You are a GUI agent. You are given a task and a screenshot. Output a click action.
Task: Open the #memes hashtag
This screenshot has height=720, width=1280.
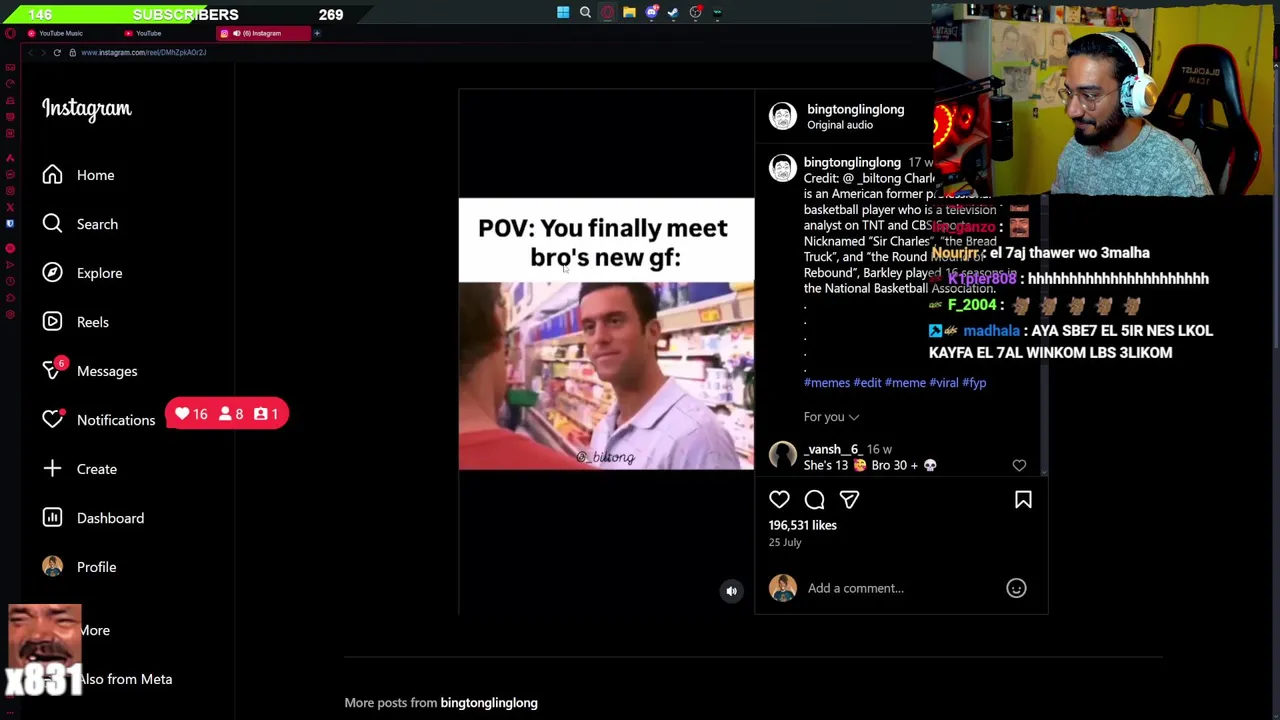(827, 382)
